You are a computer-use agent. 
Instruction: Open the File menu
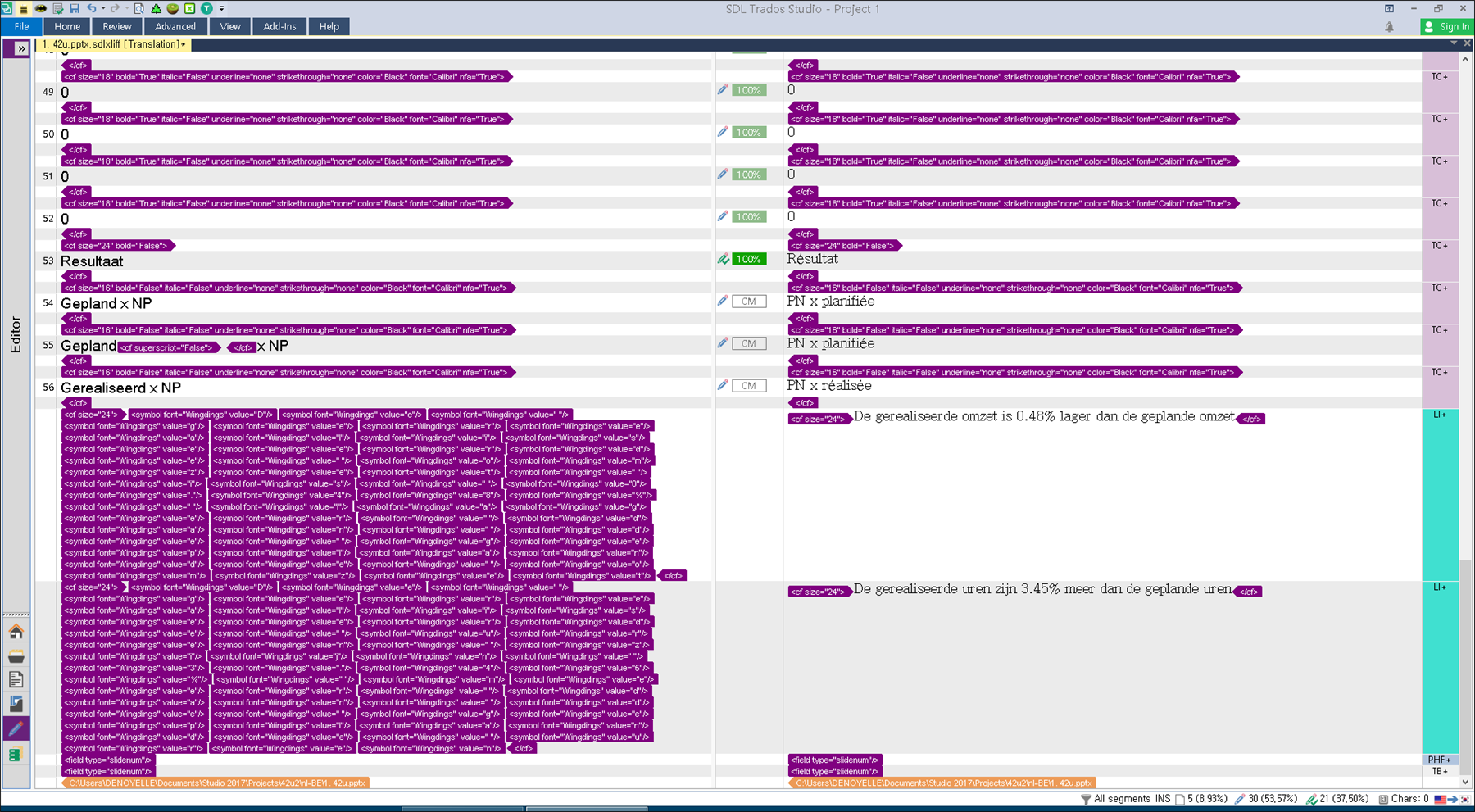(21, 26)
